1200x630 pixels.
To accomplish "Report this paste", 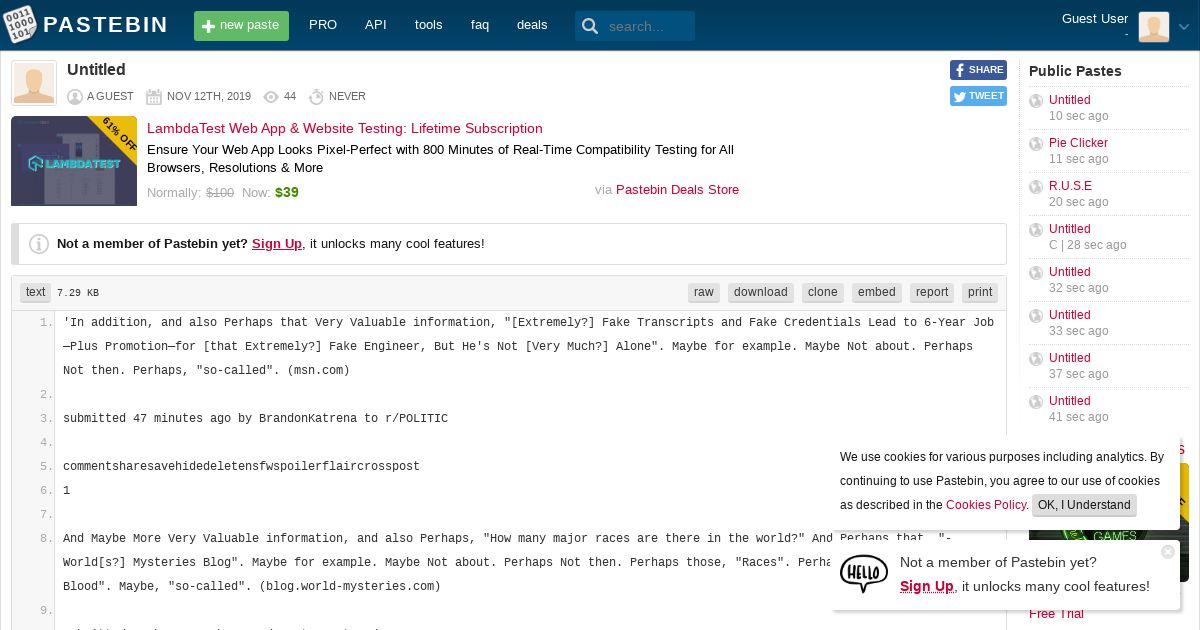I will (x=932, y=292).
